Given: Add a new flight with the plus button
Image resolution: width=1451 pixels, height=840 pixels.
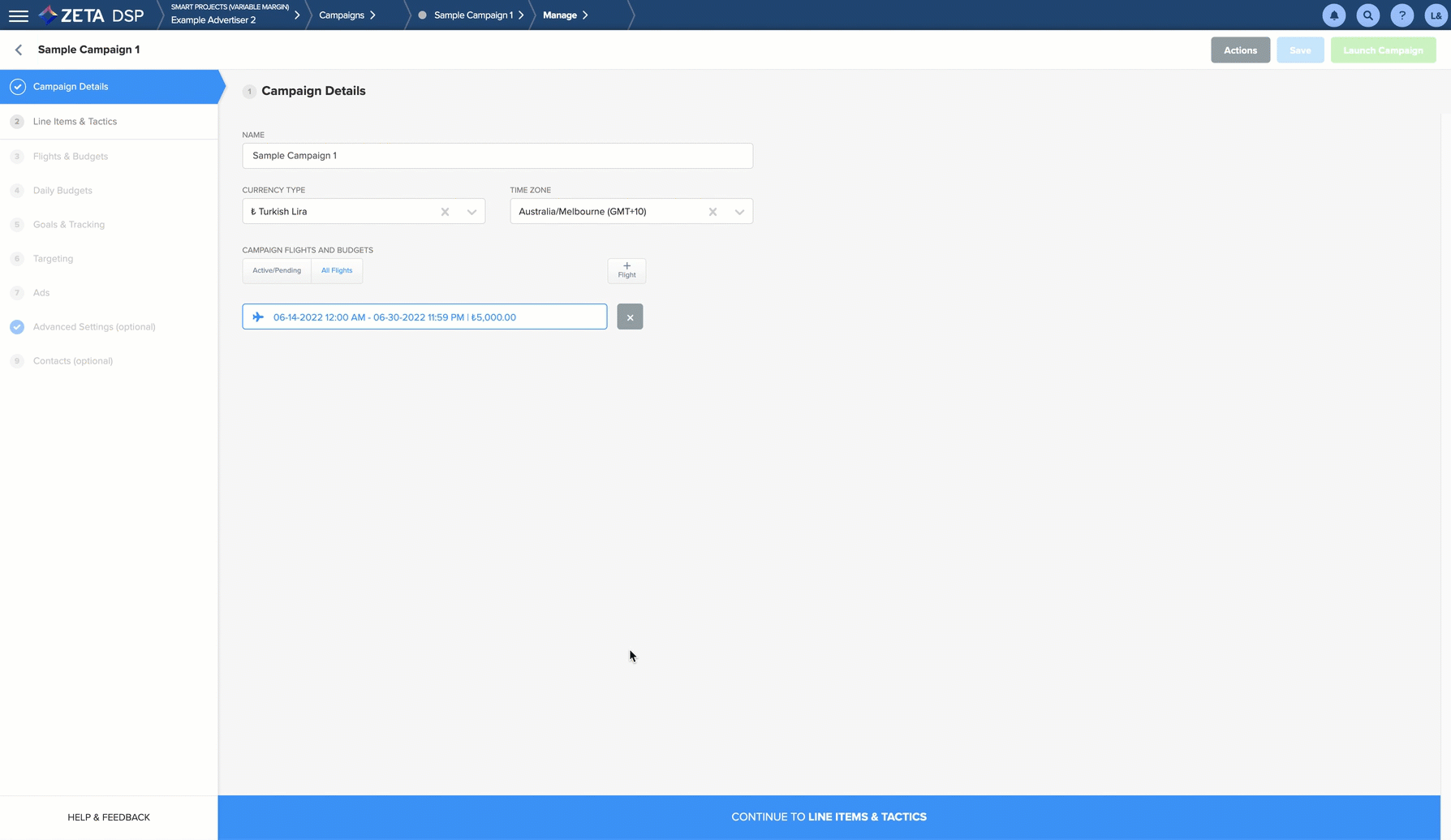Looking at the screenshot, I should pyautogui.click(x=626, y=270).
